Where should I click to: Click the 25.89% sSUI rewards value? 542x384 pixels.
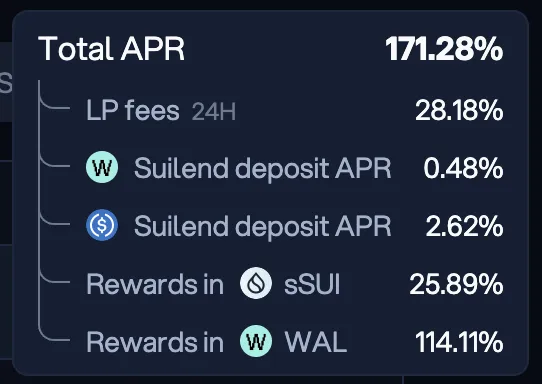[x=456, y=284]
